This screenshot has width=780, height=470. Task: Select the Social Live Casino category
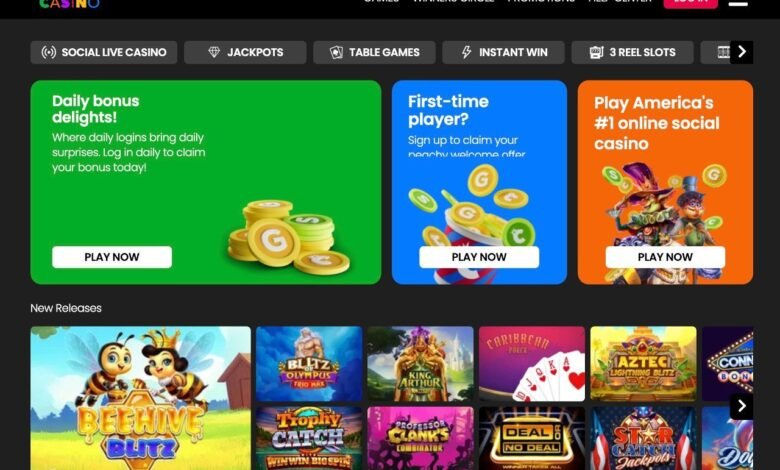pyautogui.click(x=103, y=52)
